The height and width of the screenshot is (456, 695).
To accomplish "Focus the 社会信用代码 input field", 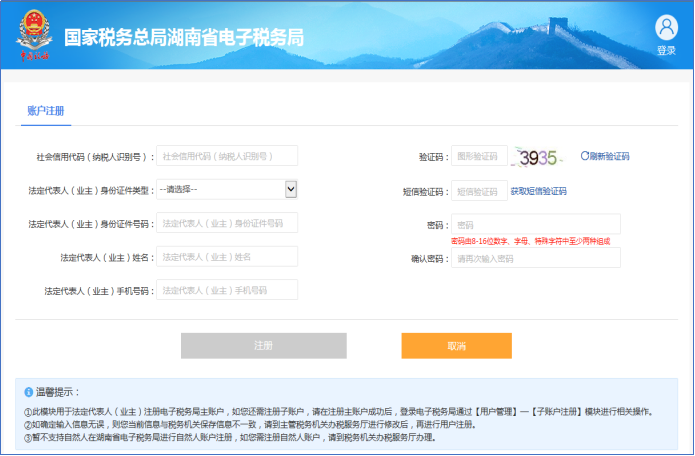I will pos(227,156).
